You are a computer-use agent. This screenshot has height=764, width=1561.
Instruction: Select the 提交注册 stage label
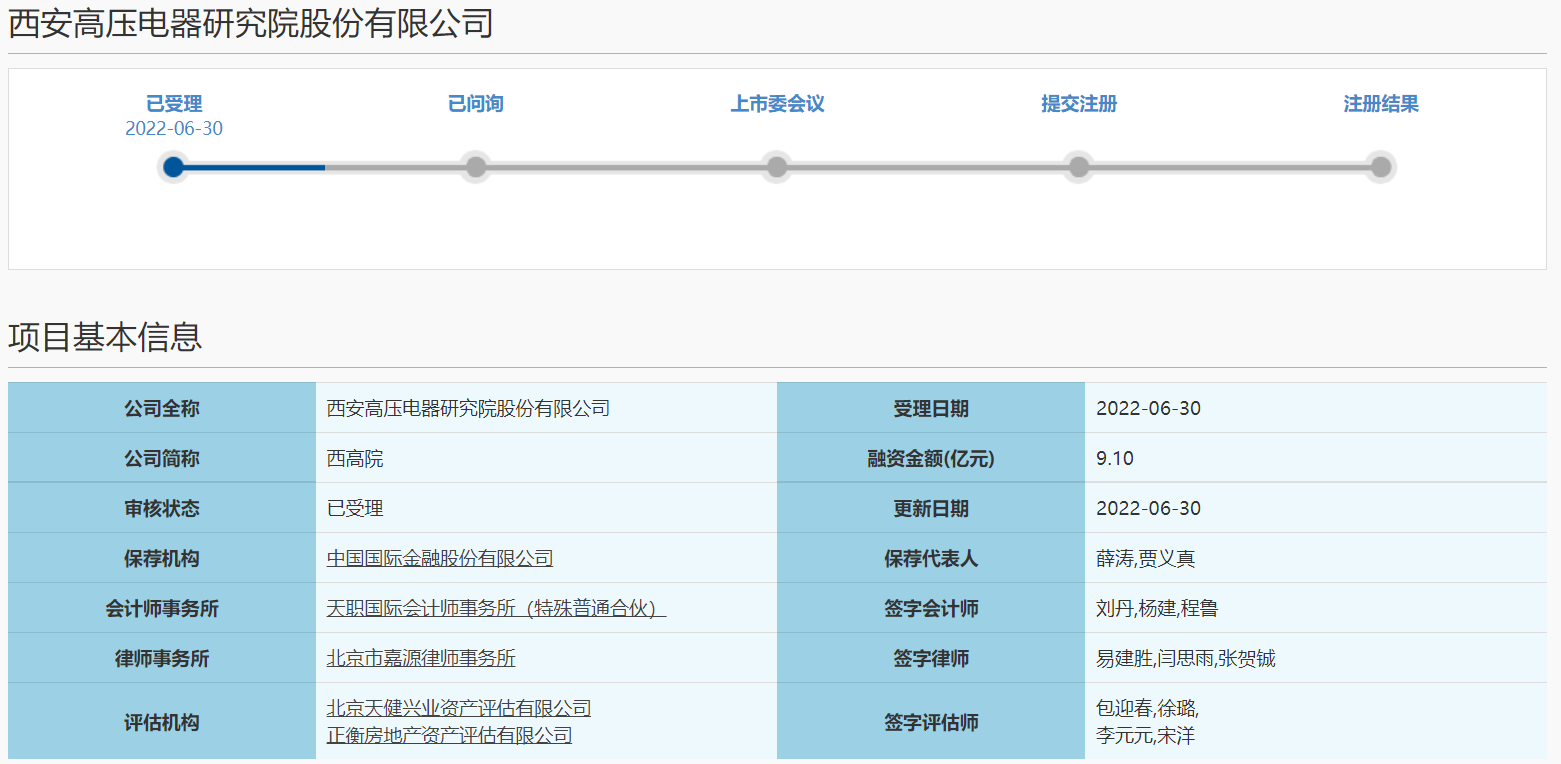(1079, 104)
